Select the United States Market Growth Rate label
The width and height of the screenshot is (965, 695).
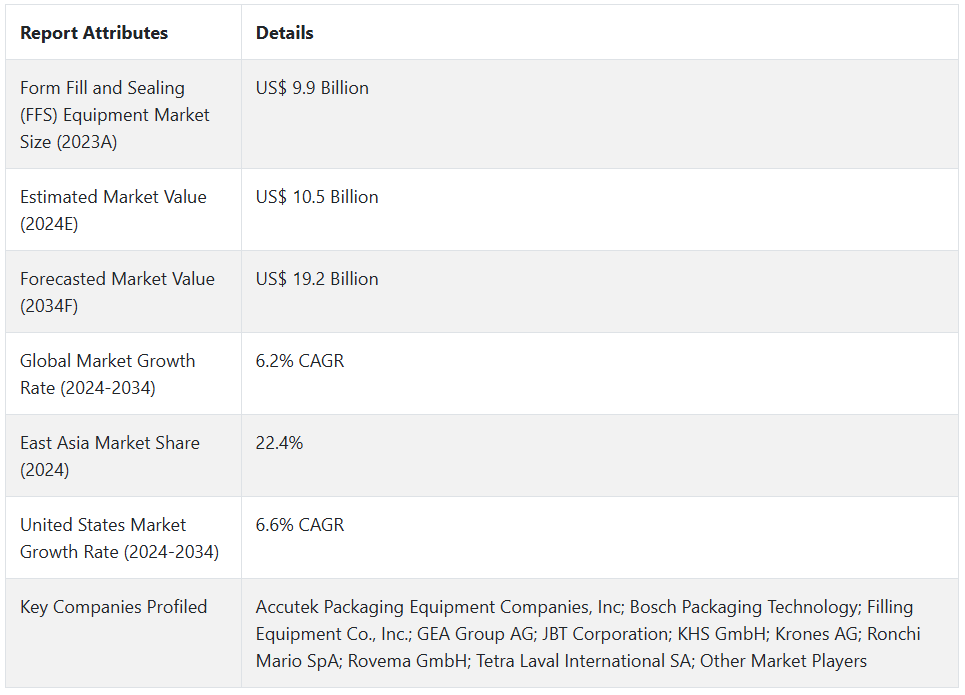pyautogui.click(x=119, y=538)
